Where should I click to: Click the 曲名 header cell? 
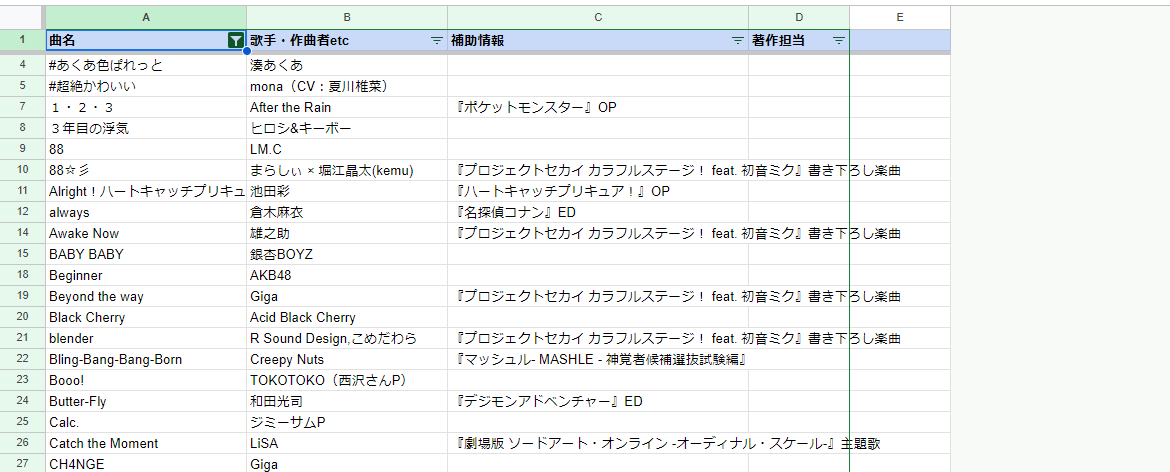(x=146, y=40)
